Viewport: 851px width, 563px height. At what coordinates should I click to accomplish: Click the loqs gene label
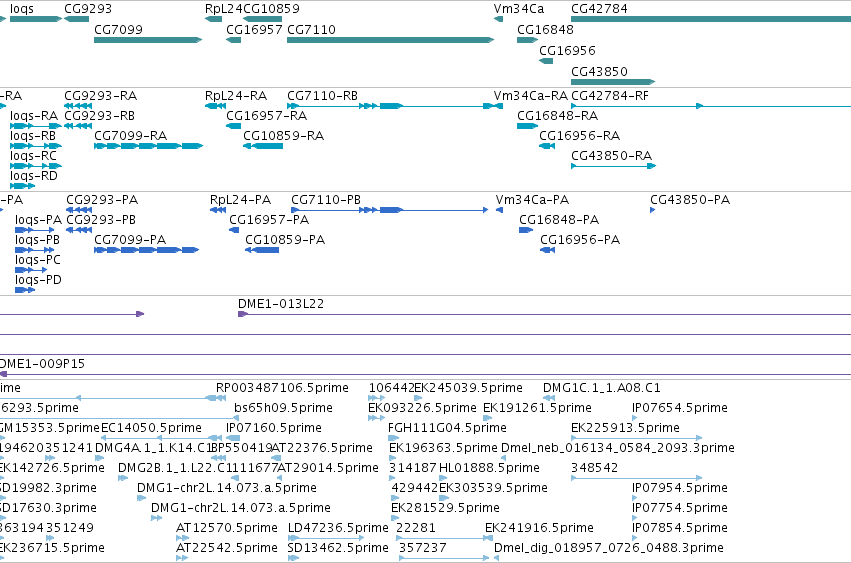click(x=22, y=9)
